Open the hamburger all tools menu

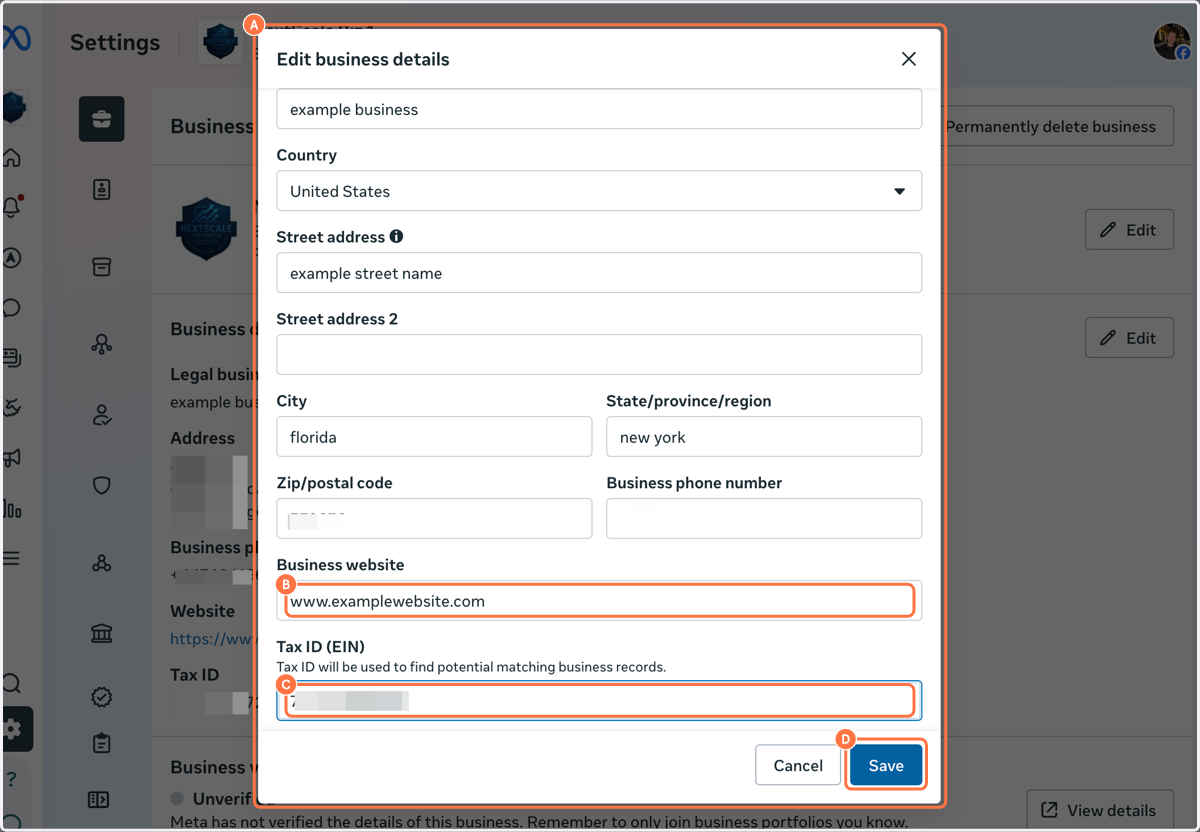click(x=11, y=559)
